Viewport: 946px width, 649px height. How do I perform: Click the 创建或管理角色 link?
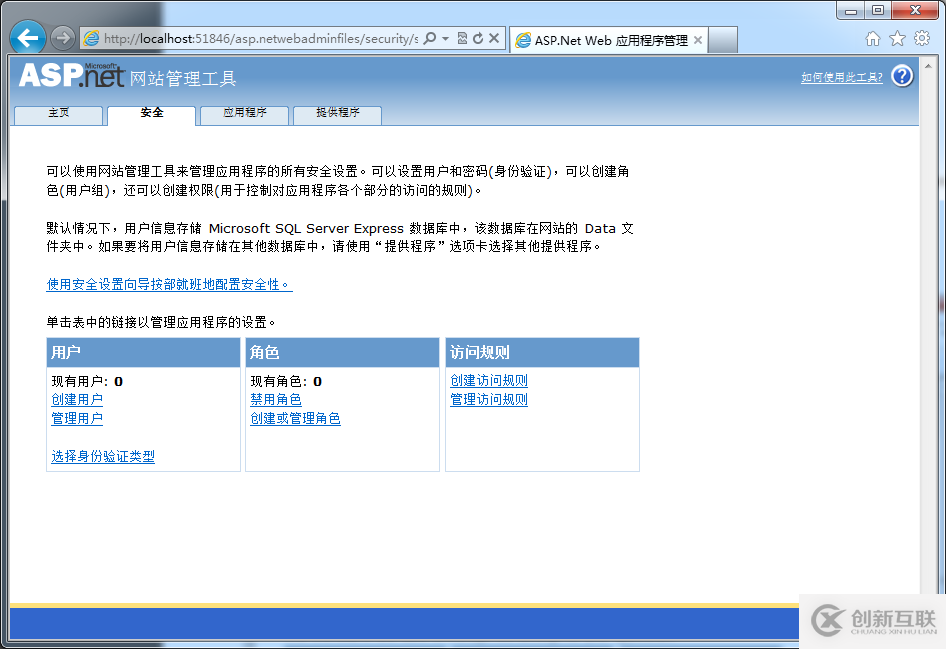point(296,418)
